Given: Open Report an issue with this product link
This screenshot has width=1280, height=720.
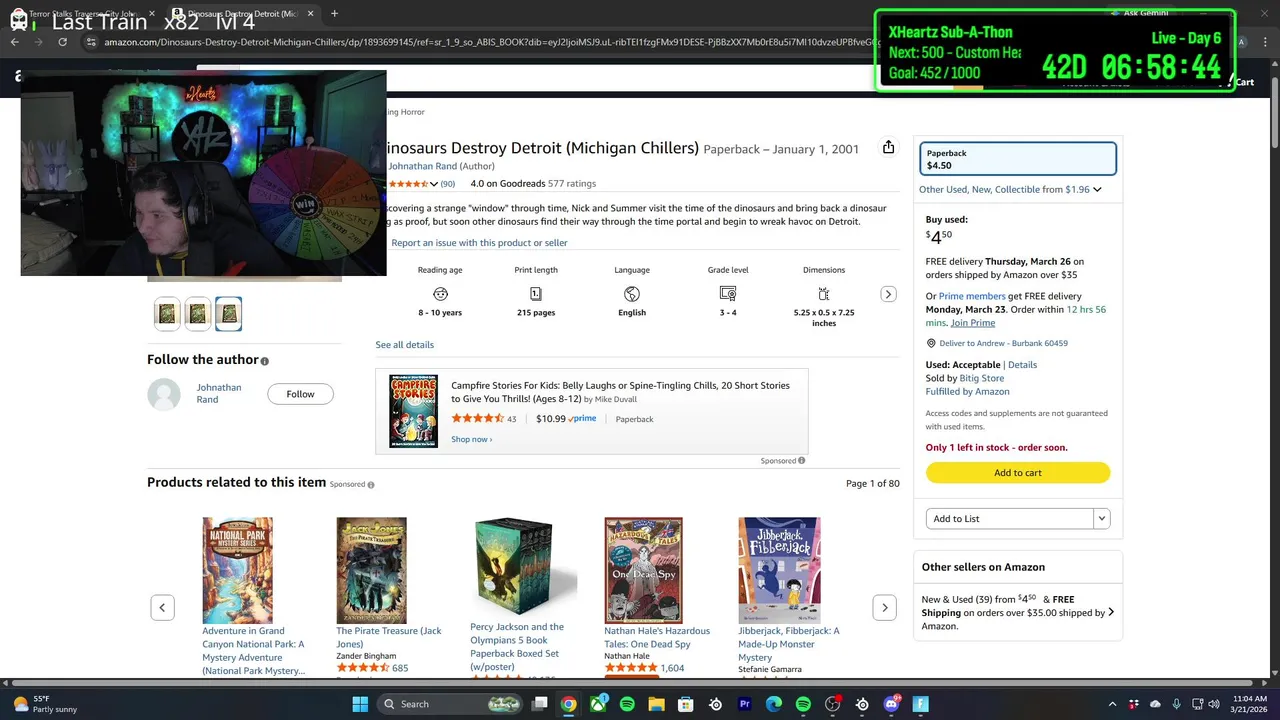Looking at the screenshot, I should click(479, 243).
